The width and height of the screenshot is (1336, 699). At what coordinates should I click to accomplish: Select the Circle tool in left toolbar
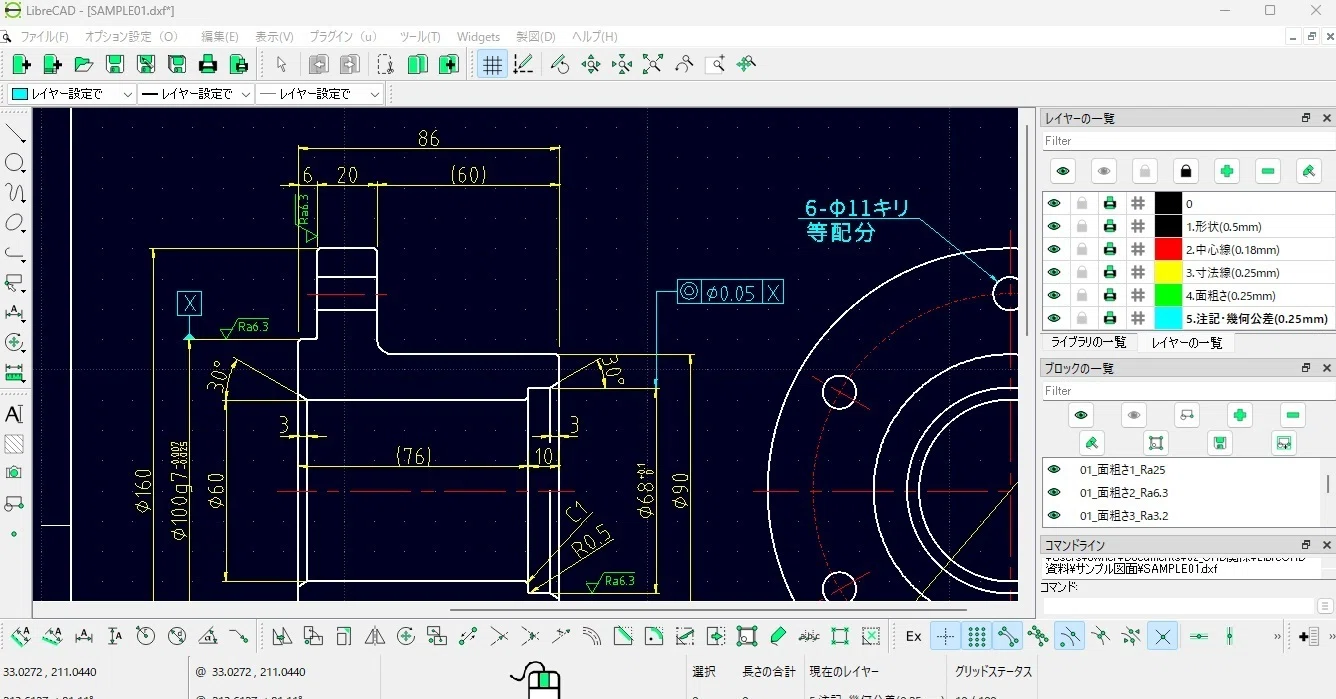pyautogui.click(x=15, y=163)
